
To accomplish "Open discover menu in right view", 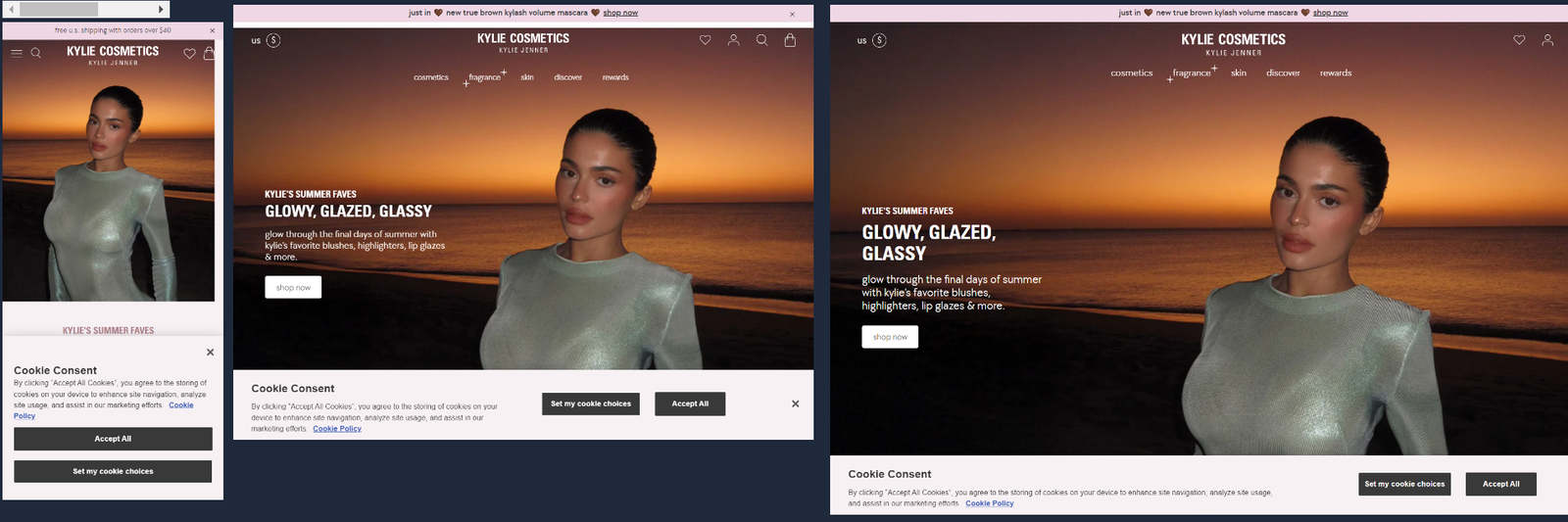I will tap(1283, 73).
